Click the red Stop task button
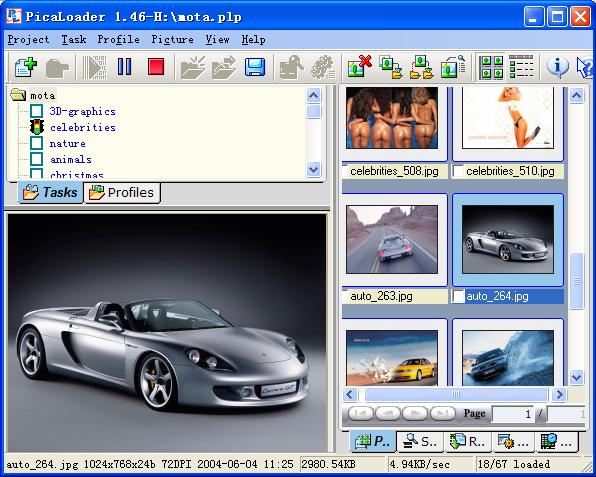 [156, 67]
